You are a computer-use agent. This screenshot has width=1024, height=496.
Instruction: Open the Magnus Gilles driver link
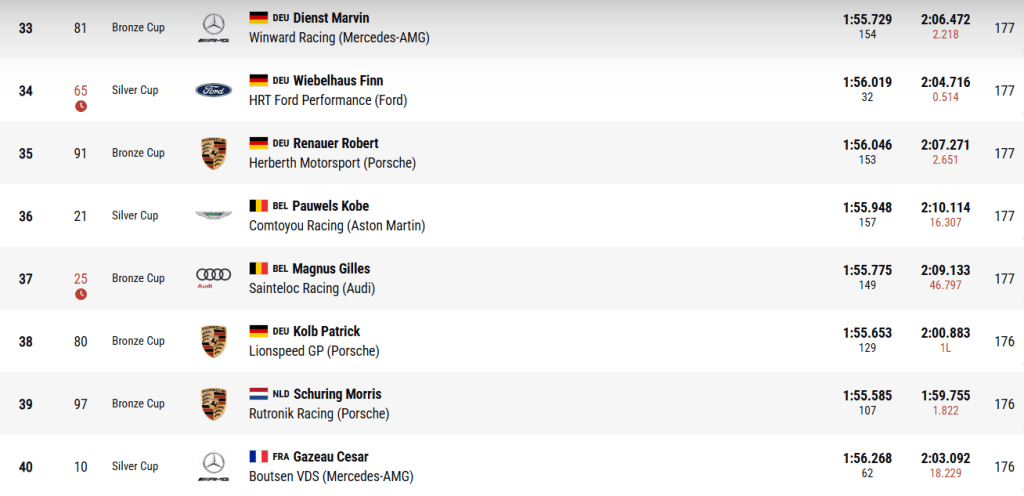[x=331, y=269]
